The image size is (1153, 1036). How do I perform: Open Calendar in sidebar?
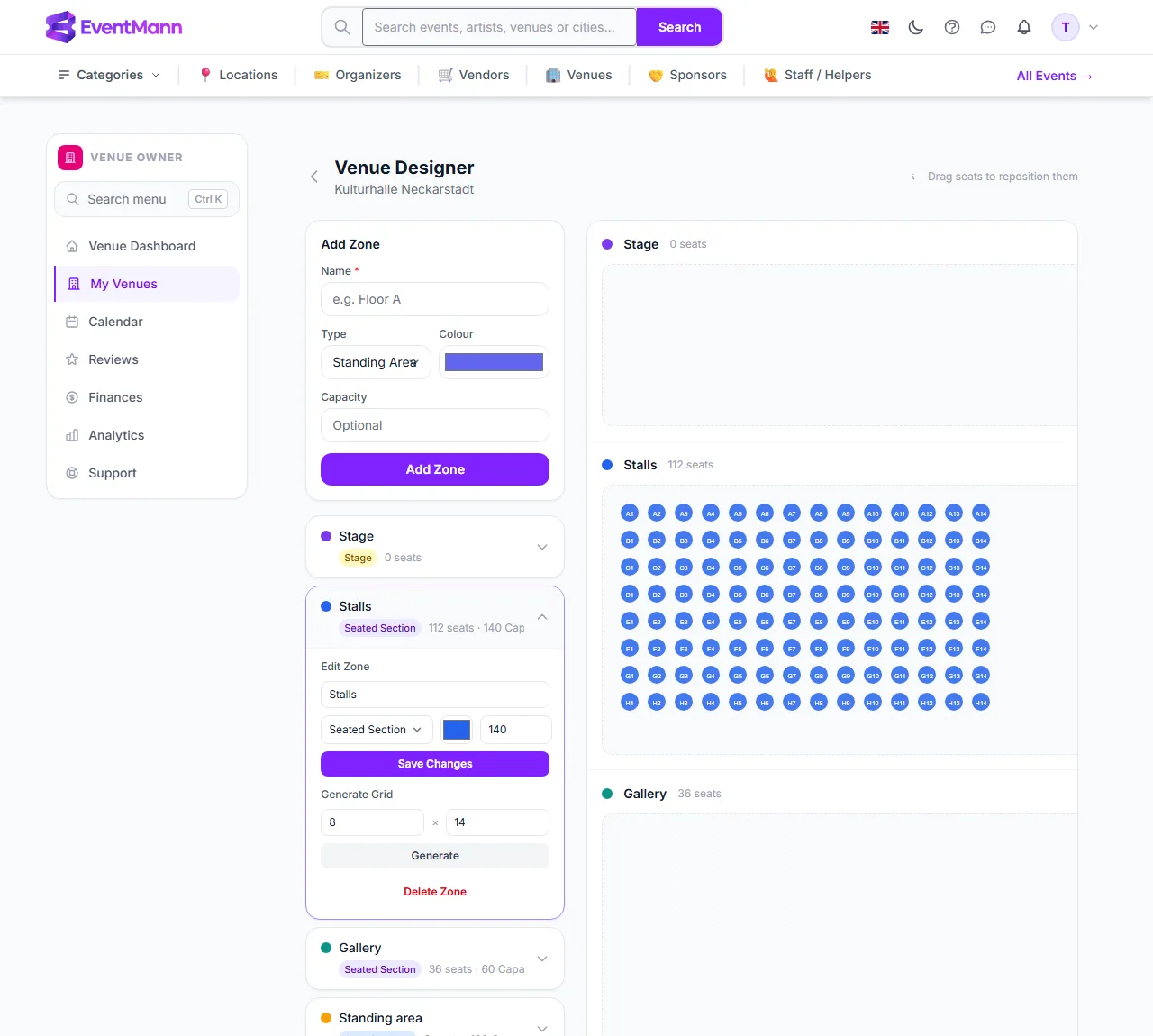click(147, 322)
